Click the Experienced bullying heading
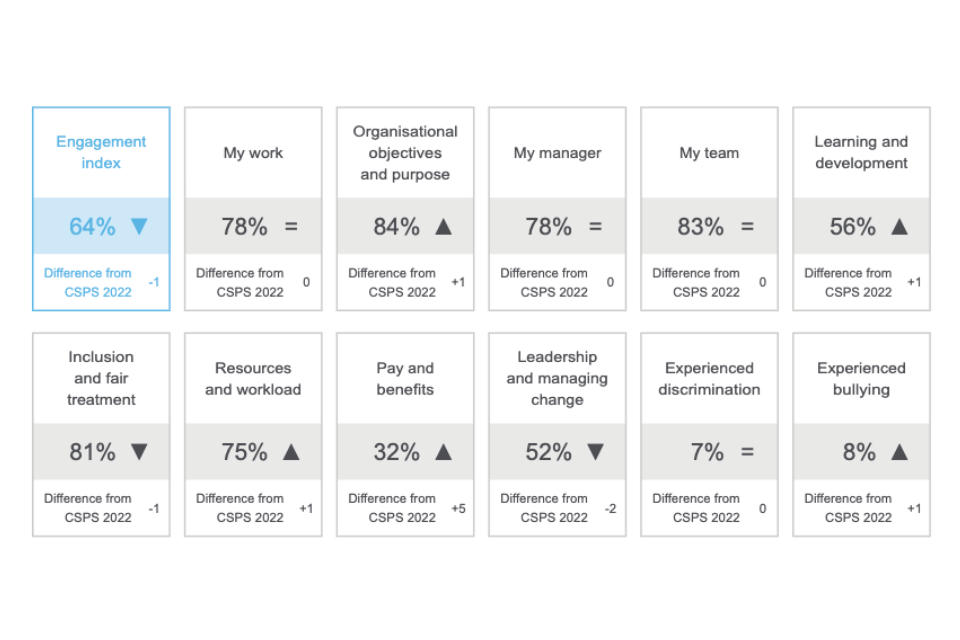Image resolution: width=960 pixels, height=640 pixels. pos(861,378)
